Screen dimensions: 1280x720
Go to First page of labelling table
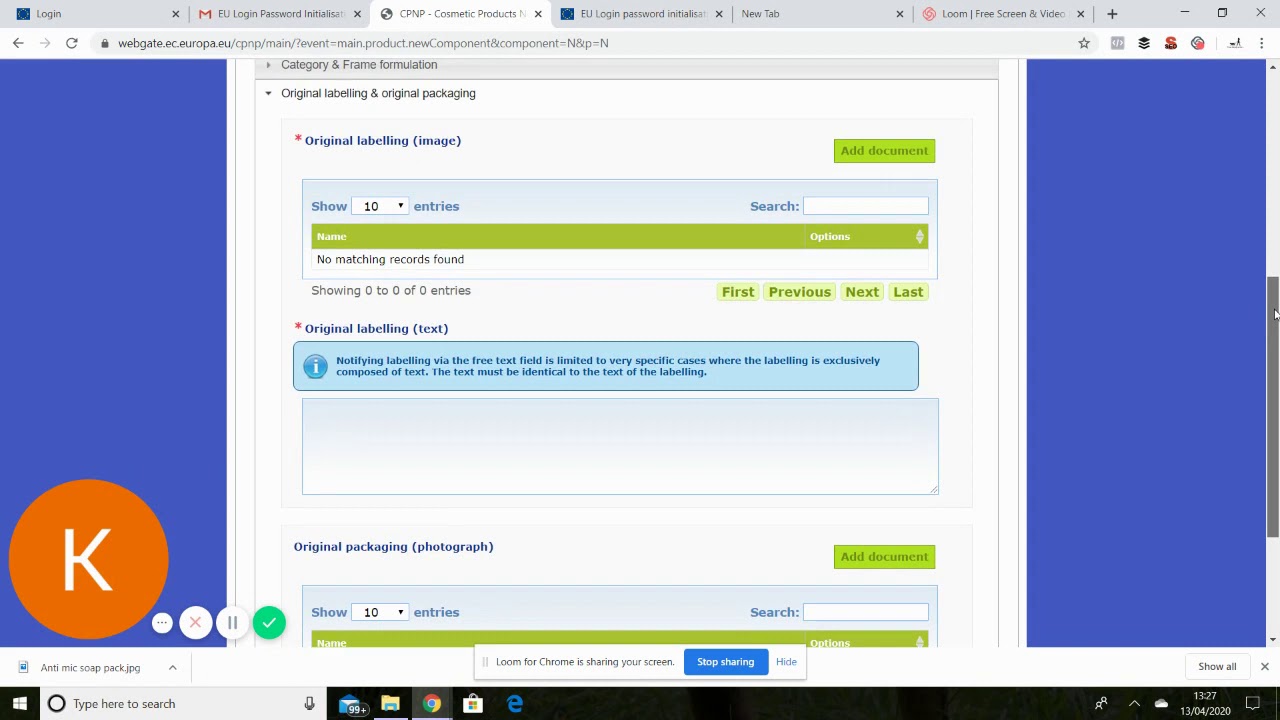pyautogui.click(x=738, y=292)
